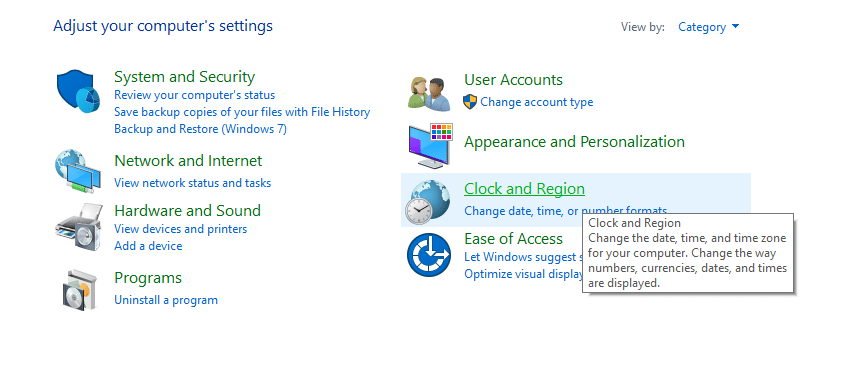The width and height of the screenshot is (845, 390).
Task: Open Hardware and Sound category
Action: pyautogui.click(x=188, y=210)
